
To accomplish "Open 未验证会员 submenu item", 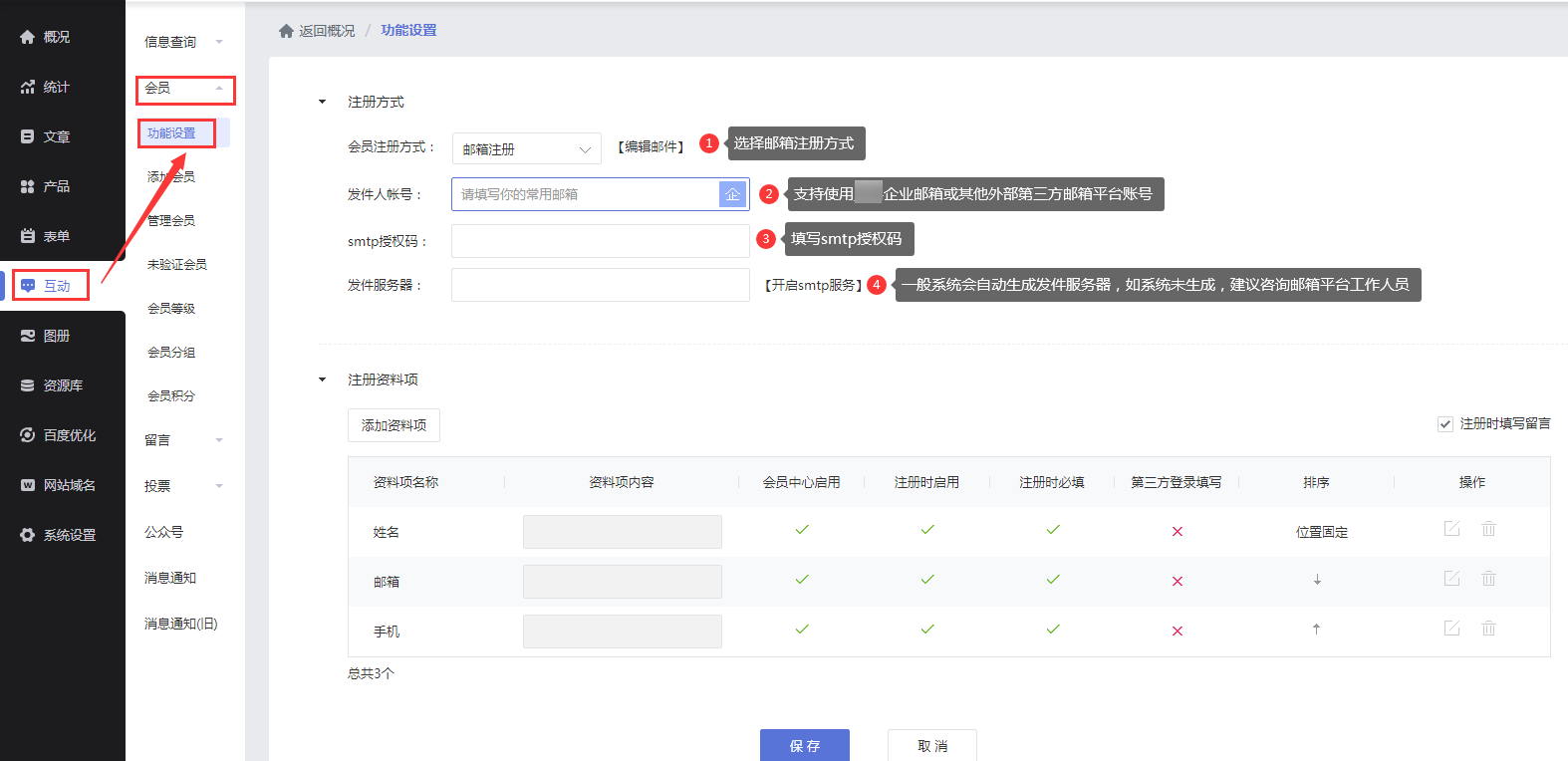I will [177, 264].
